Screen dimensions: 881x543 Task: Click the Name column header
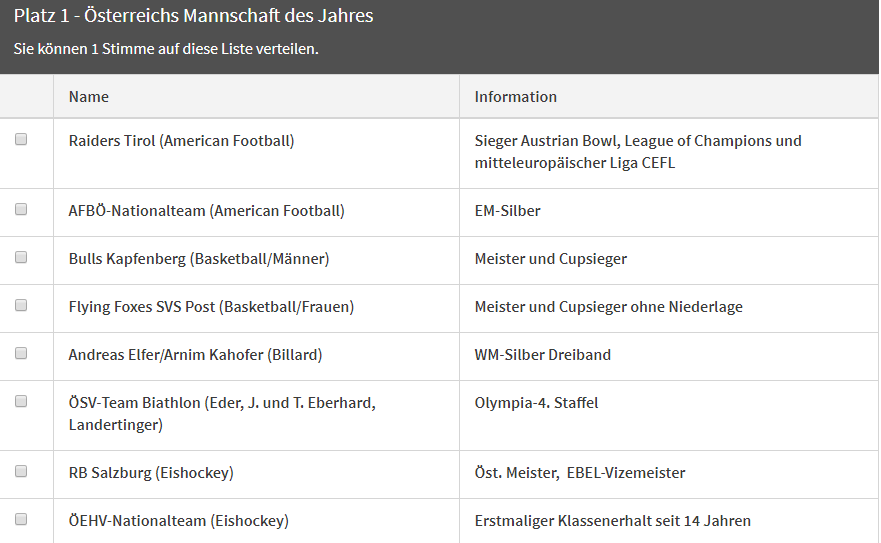pos(89,97)
